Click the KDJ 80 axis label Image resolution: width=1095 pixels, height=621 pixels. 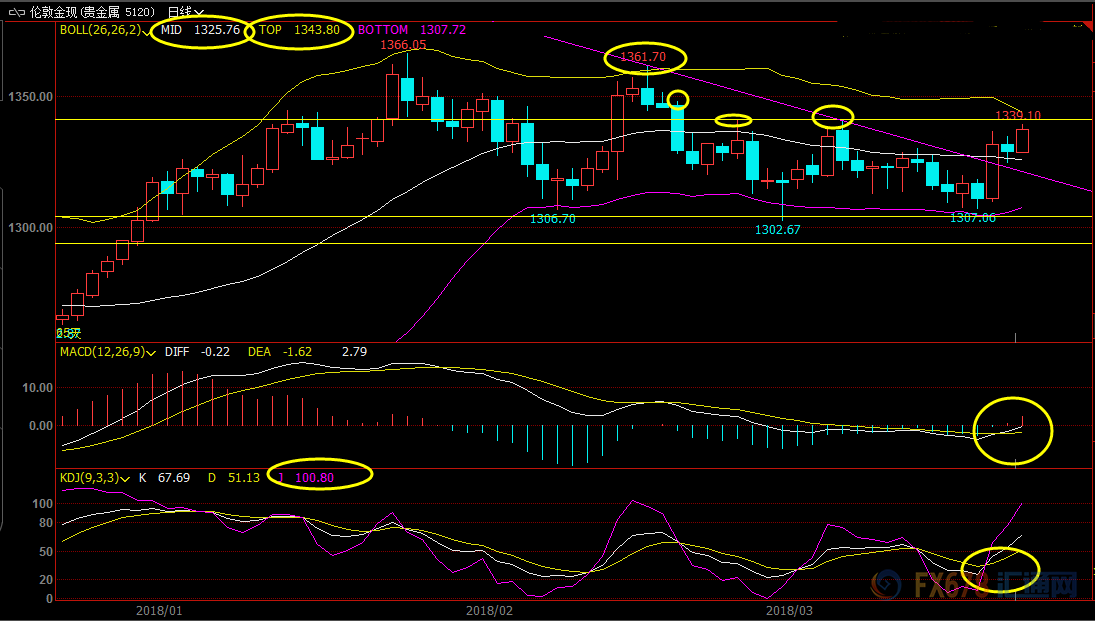tap(46, 523)
